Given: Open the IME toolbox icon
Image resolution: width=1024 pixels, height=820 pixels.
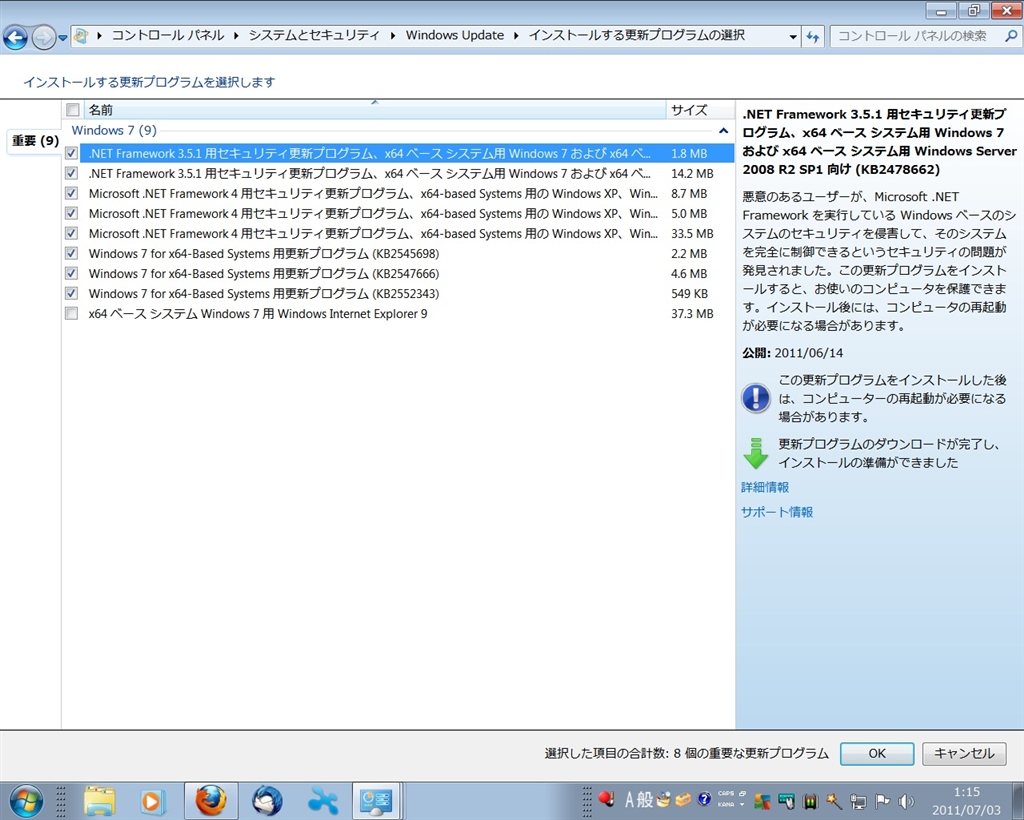Looking at the screenshot, I should tap(683, 799).
